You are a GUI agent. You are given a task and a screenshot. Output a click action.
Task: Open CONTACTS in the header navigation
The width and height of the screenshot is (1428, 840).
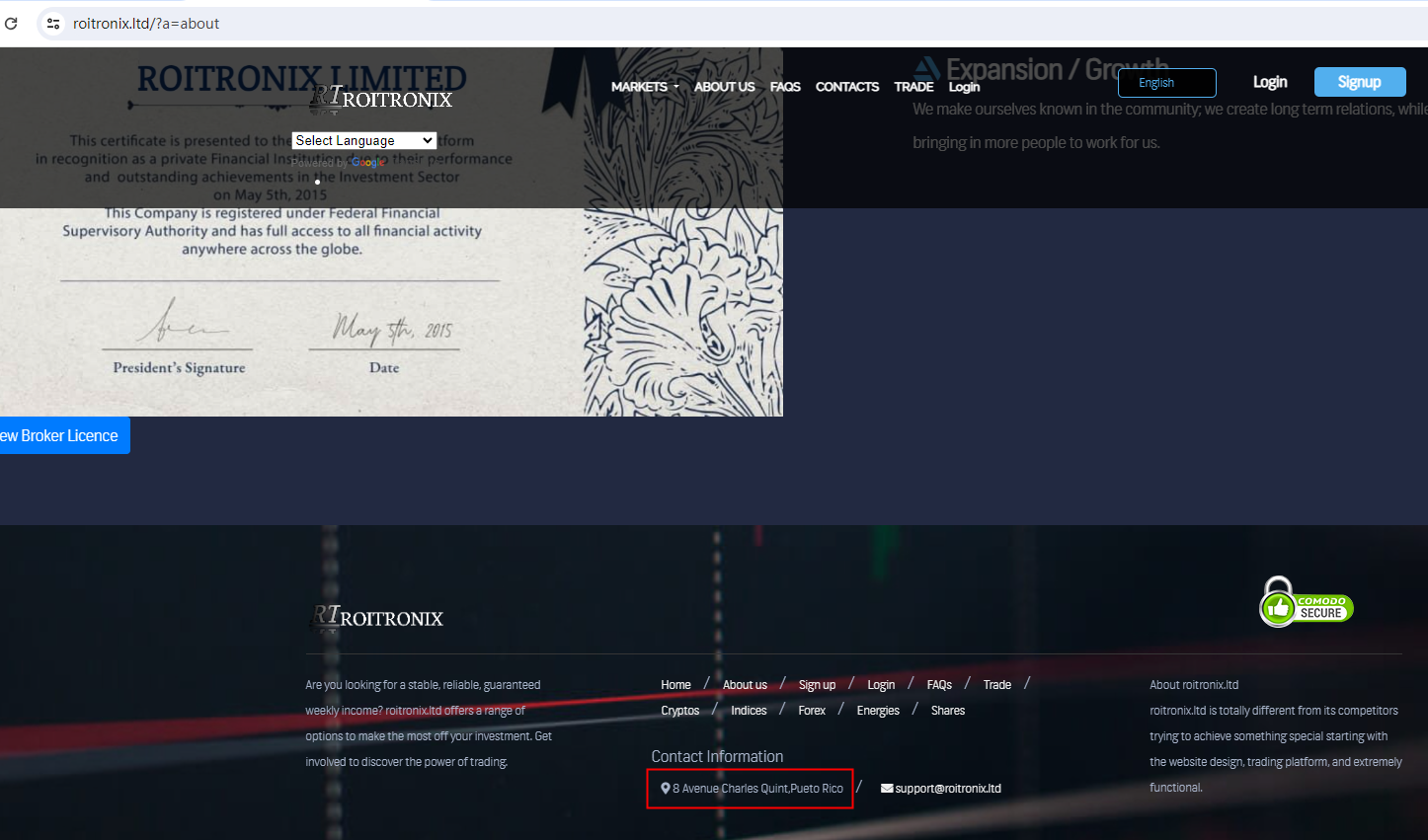pyautogui.click(x=847, y=87)
